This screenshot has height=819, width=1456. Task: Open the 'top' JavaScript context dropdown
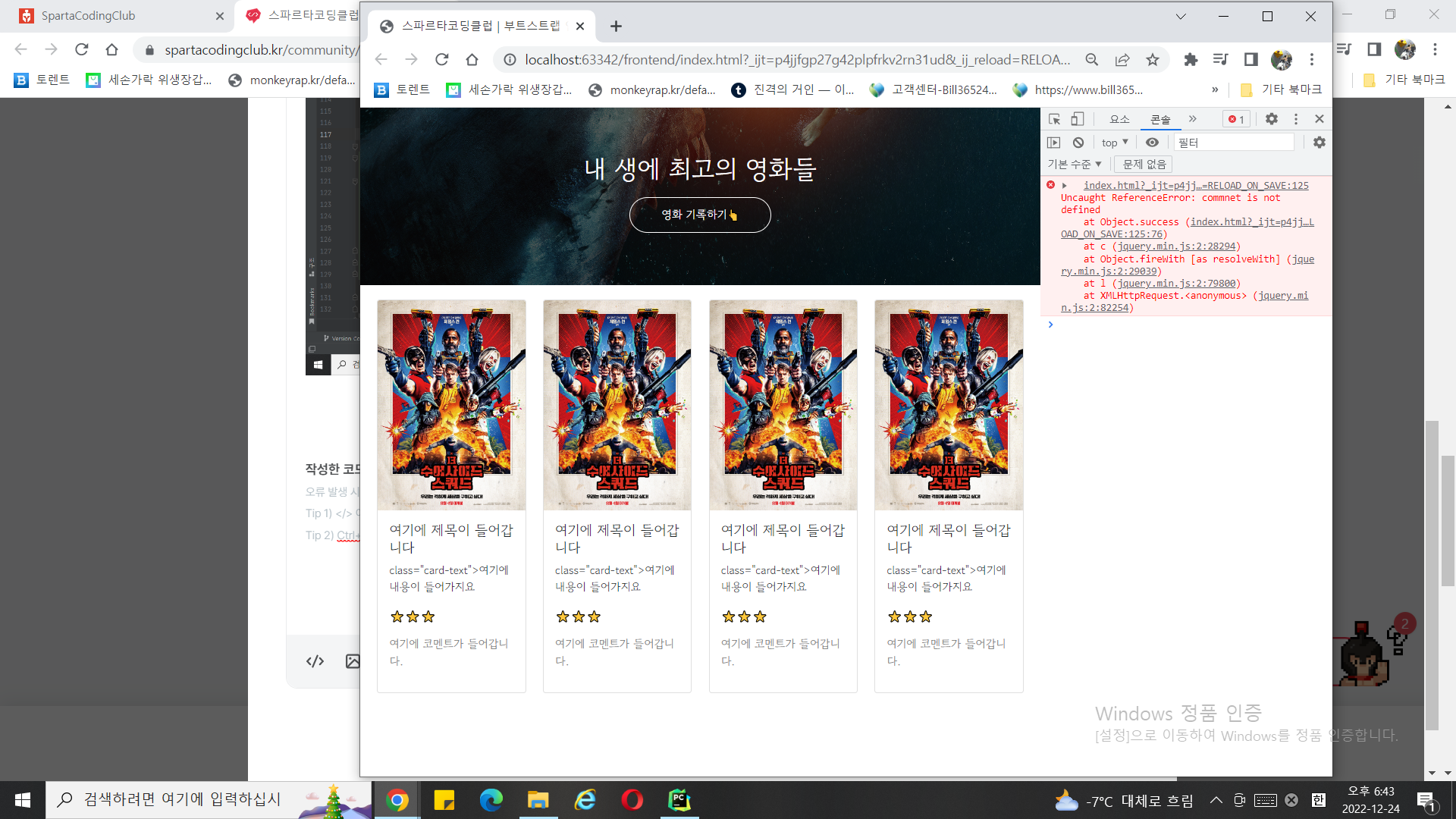[1115, 143]
